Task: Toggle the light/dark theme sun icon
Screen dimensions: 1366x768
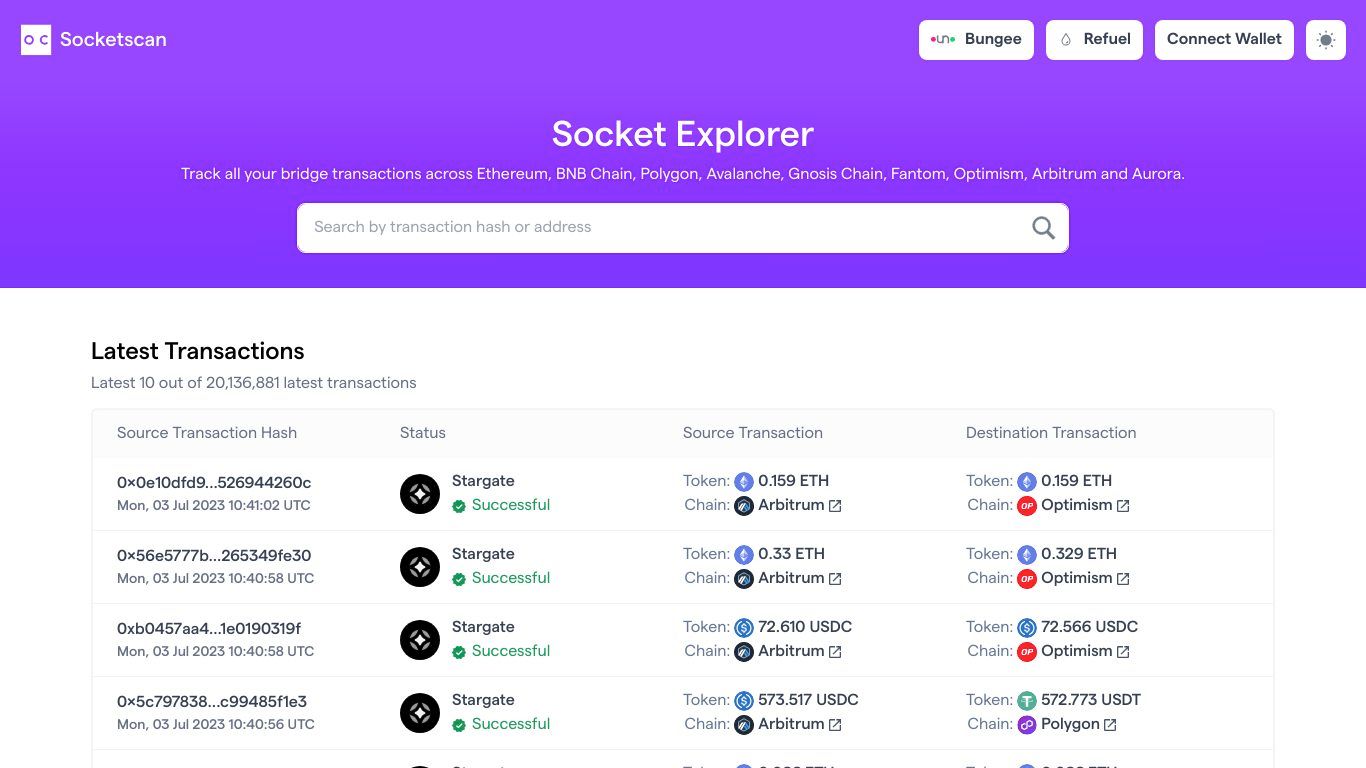Action: (1326, 40)
